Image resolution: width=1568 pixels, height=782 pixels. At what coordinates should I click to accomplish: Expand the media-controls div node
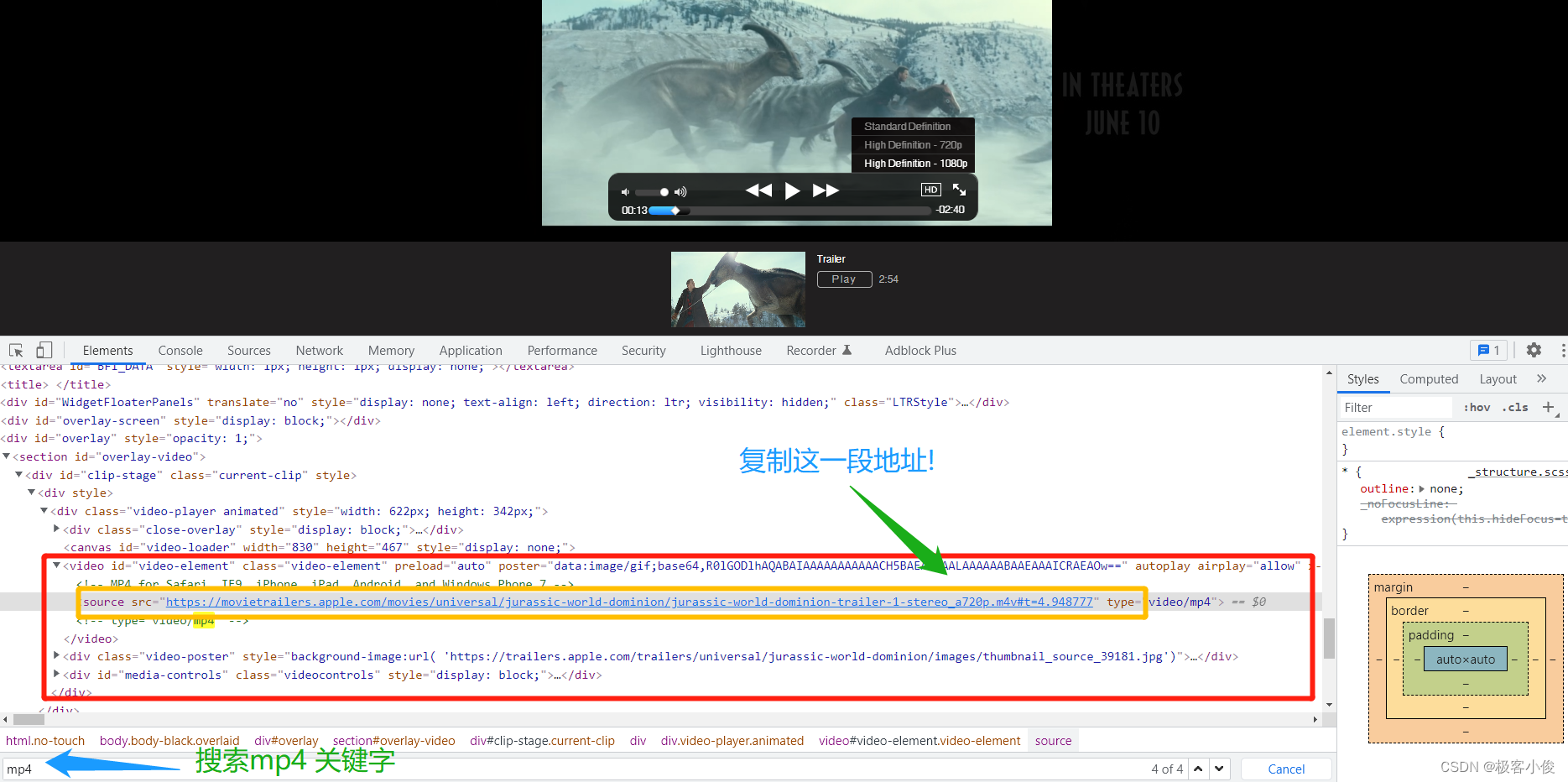tap(57, 675)
